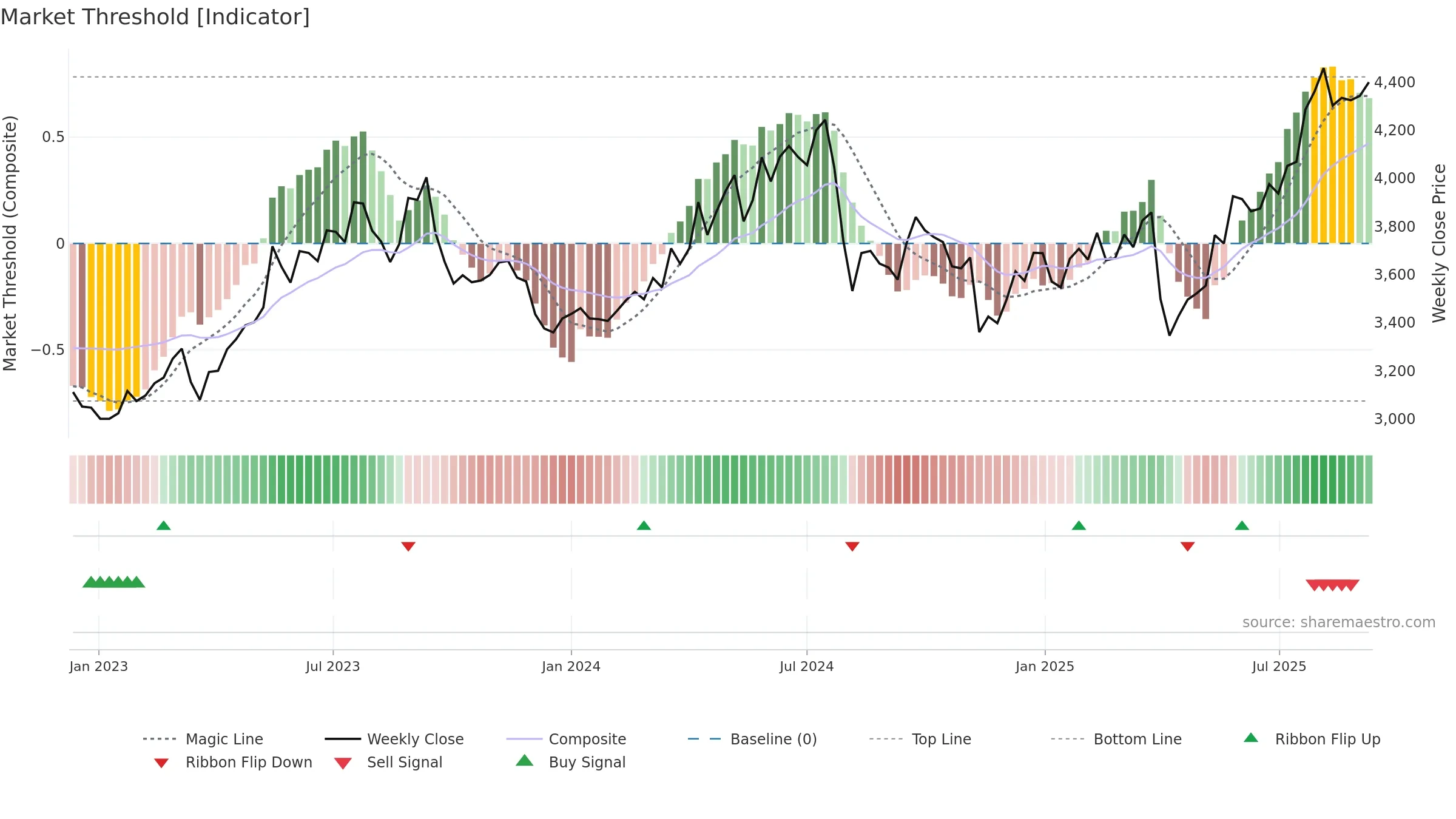
Task: Click the last sell signal triangle after Jul 2025
Action: point(1352,585)
